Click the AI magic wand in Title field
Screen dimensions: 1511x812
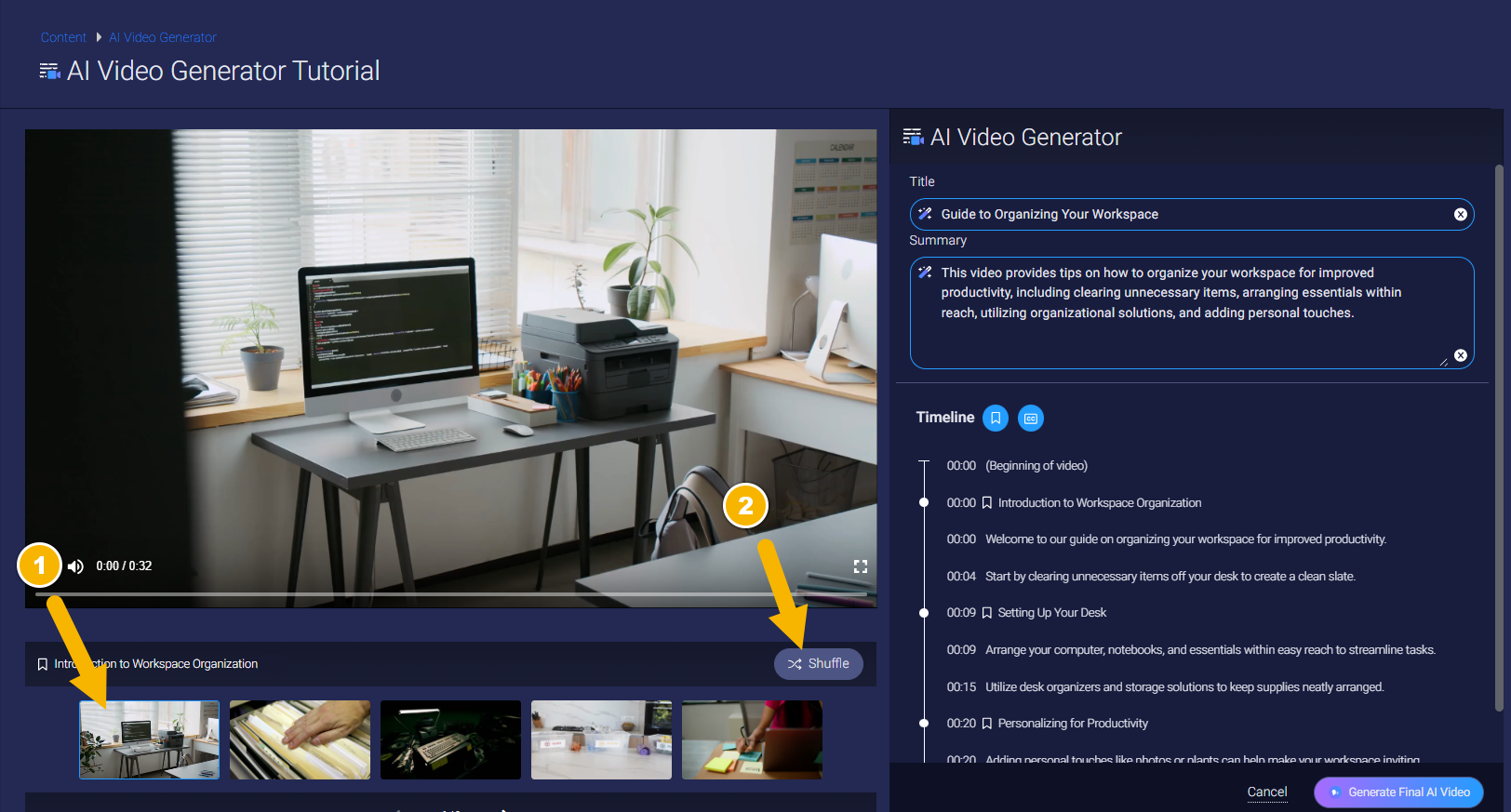pyautogui.click(x=925, y=214)
